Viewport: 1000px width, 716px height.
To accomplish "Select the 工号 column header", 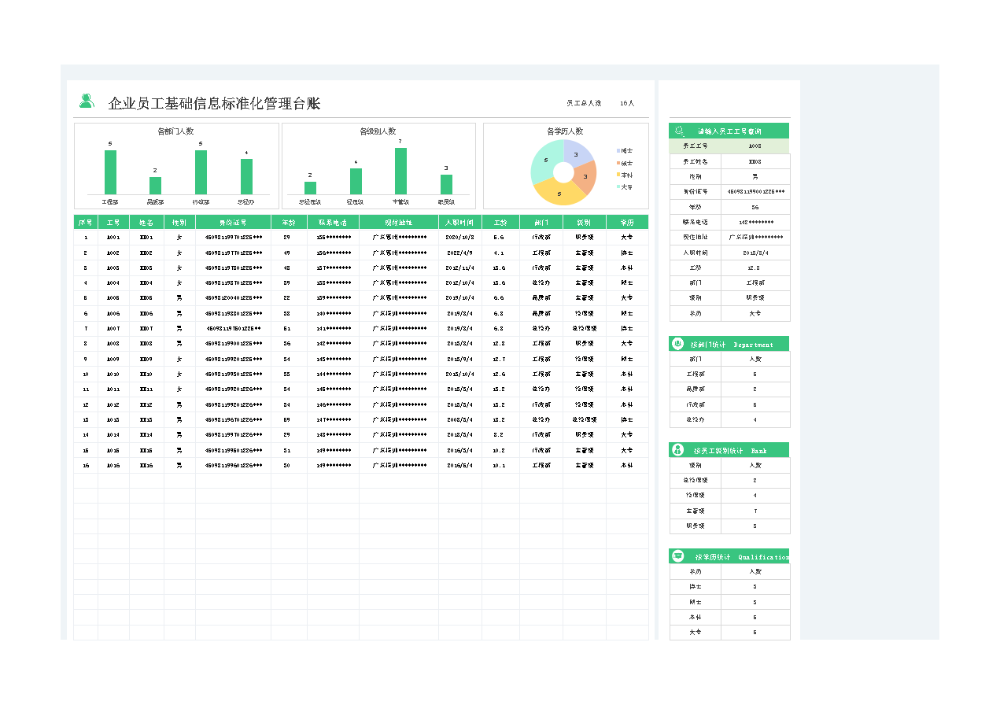I will (x=114, y=223).
